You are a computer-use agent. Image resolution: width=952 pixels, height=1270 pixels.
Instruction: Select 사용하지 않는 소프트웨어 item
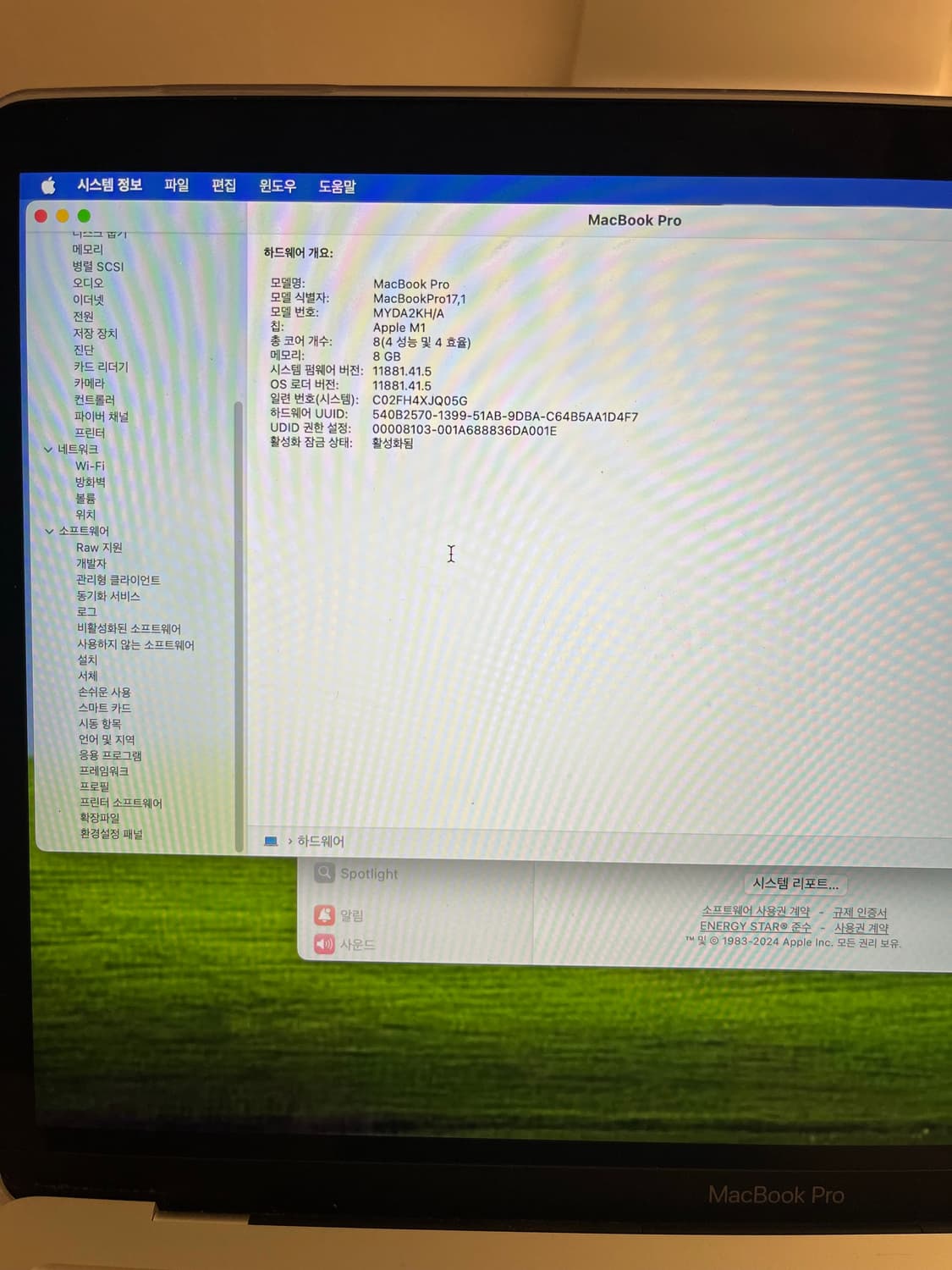[136, 644]
